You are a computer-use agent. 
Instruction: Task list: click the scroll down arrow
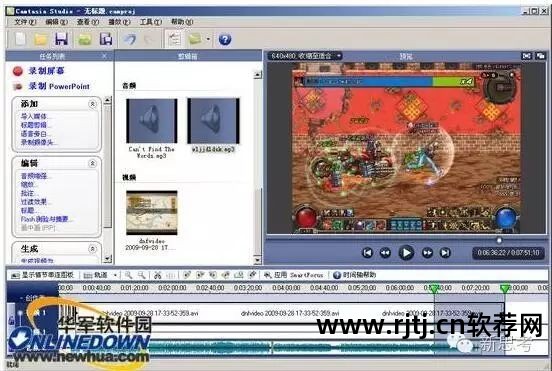108,259
